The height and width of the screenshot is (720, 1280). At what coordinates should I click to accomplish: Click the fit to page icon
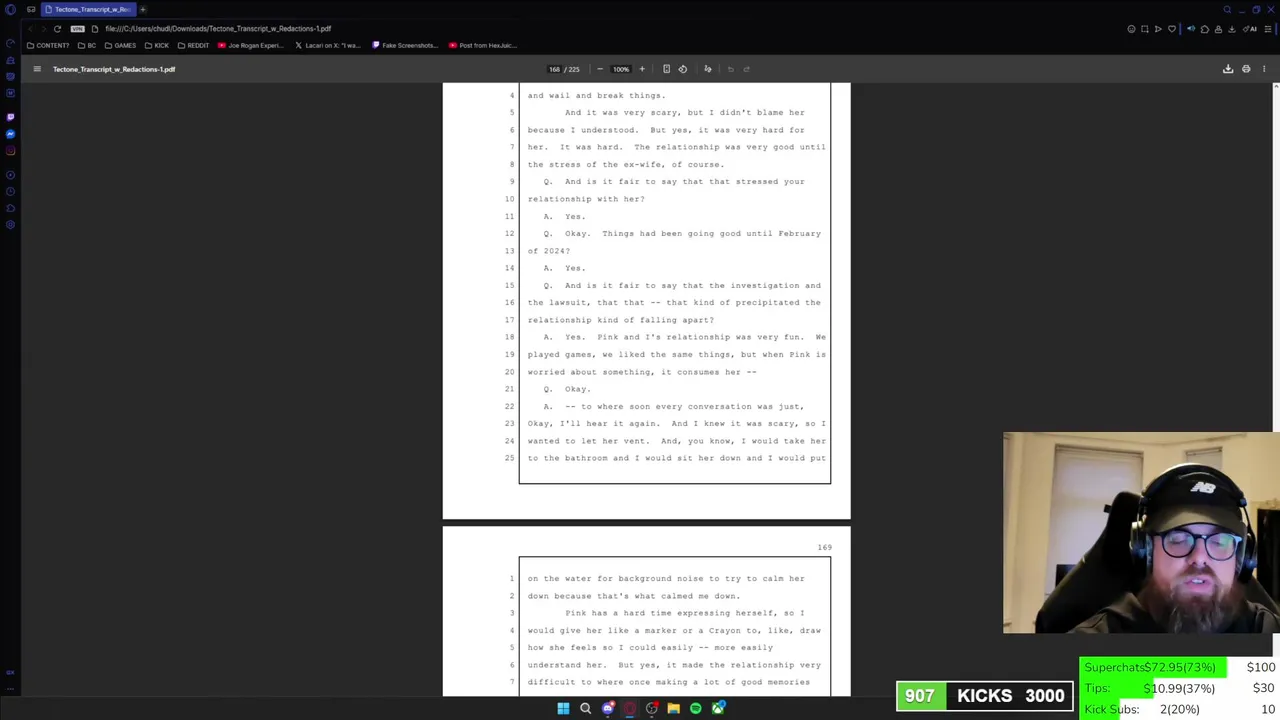(x=666, y=69)
